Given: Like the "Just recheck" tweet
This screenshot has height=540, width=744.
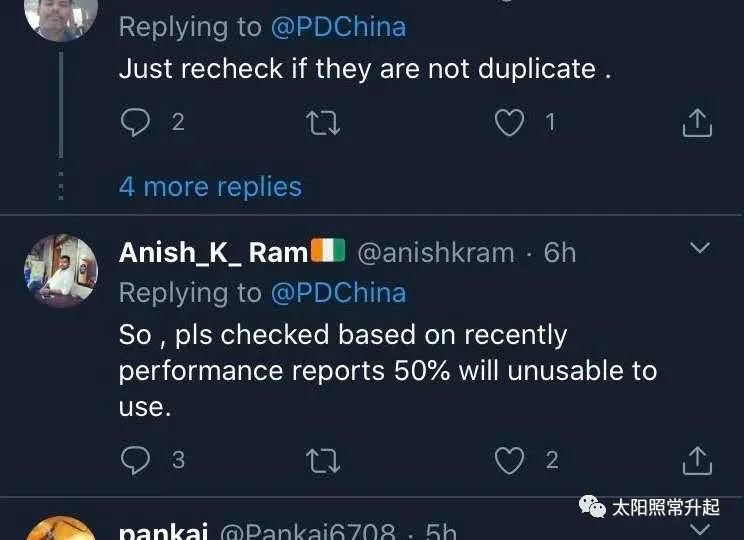Looking at the screenshot, I should 510,122.
